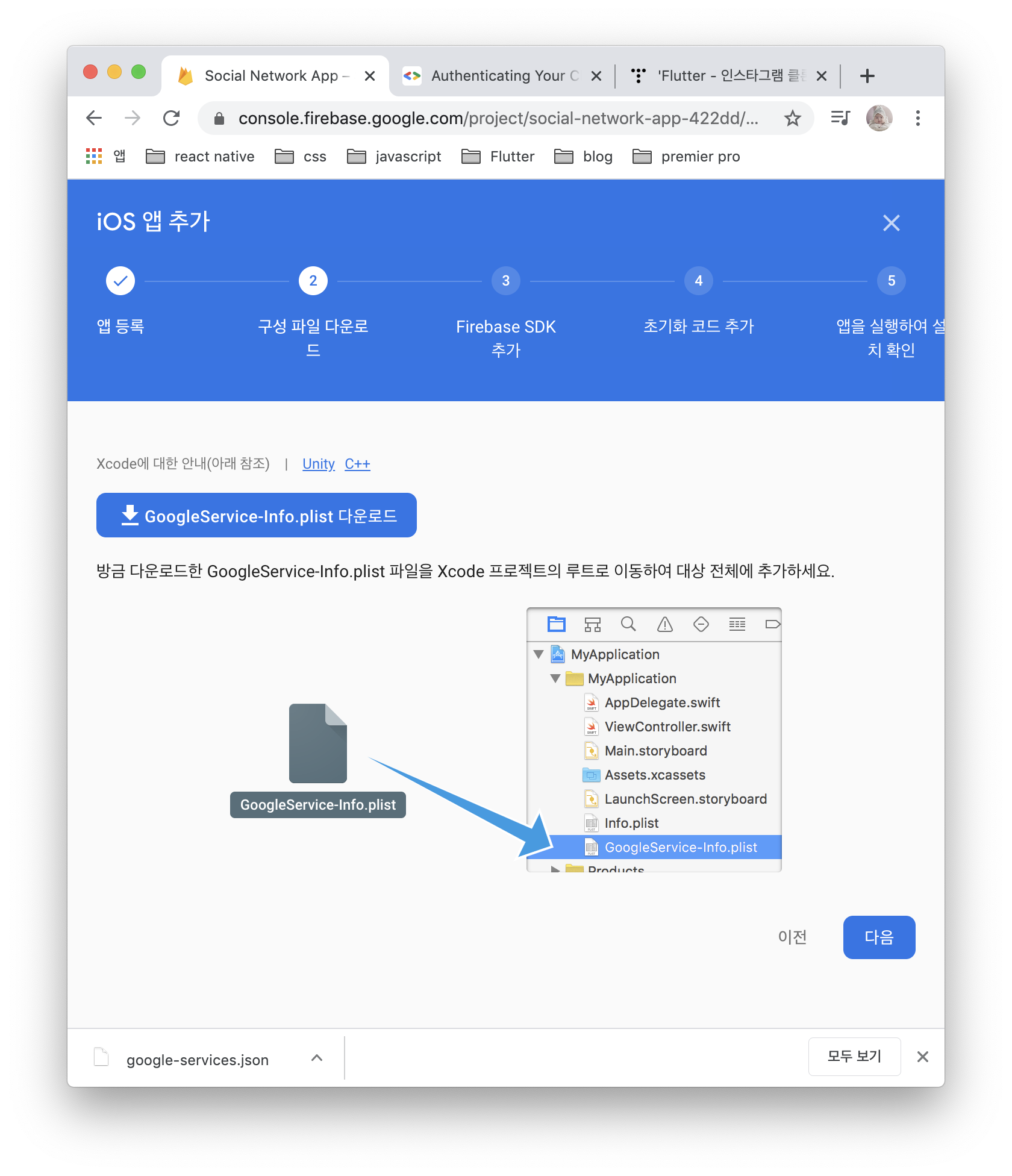The height and width of the screenshot is (1176, 1012).
Task: Dismiss the downloads bar
Action: tap(923, 1057)
